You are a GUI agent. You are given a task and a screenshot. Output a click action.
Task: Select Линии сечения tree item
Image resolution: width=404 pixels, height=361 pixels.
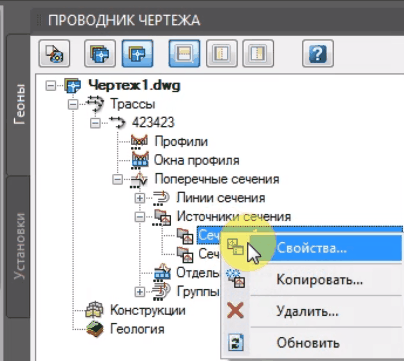tap(221, 198)
